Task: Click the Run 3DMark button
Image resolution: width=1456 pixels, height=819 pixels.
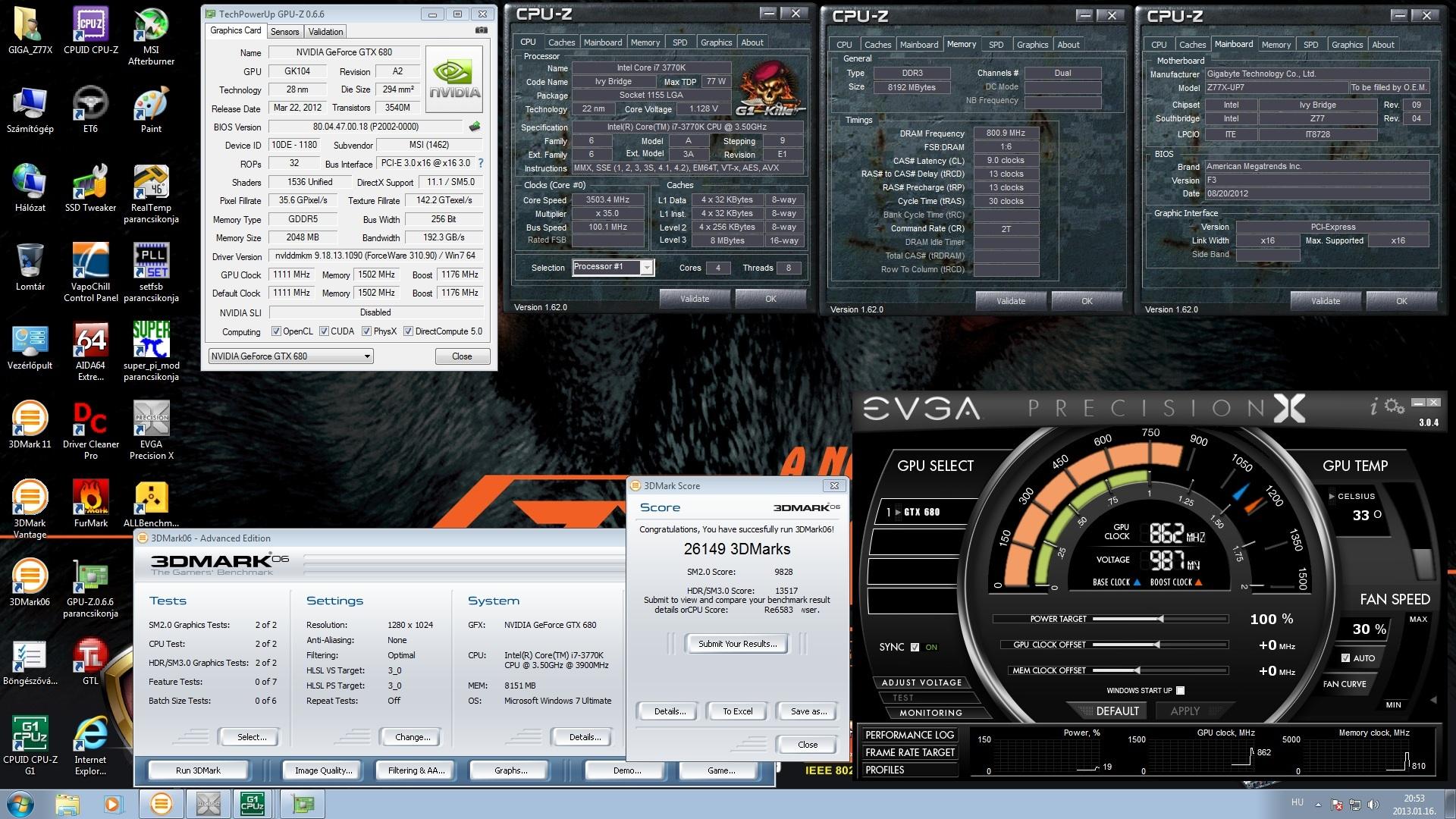Action: click(198, 770)
